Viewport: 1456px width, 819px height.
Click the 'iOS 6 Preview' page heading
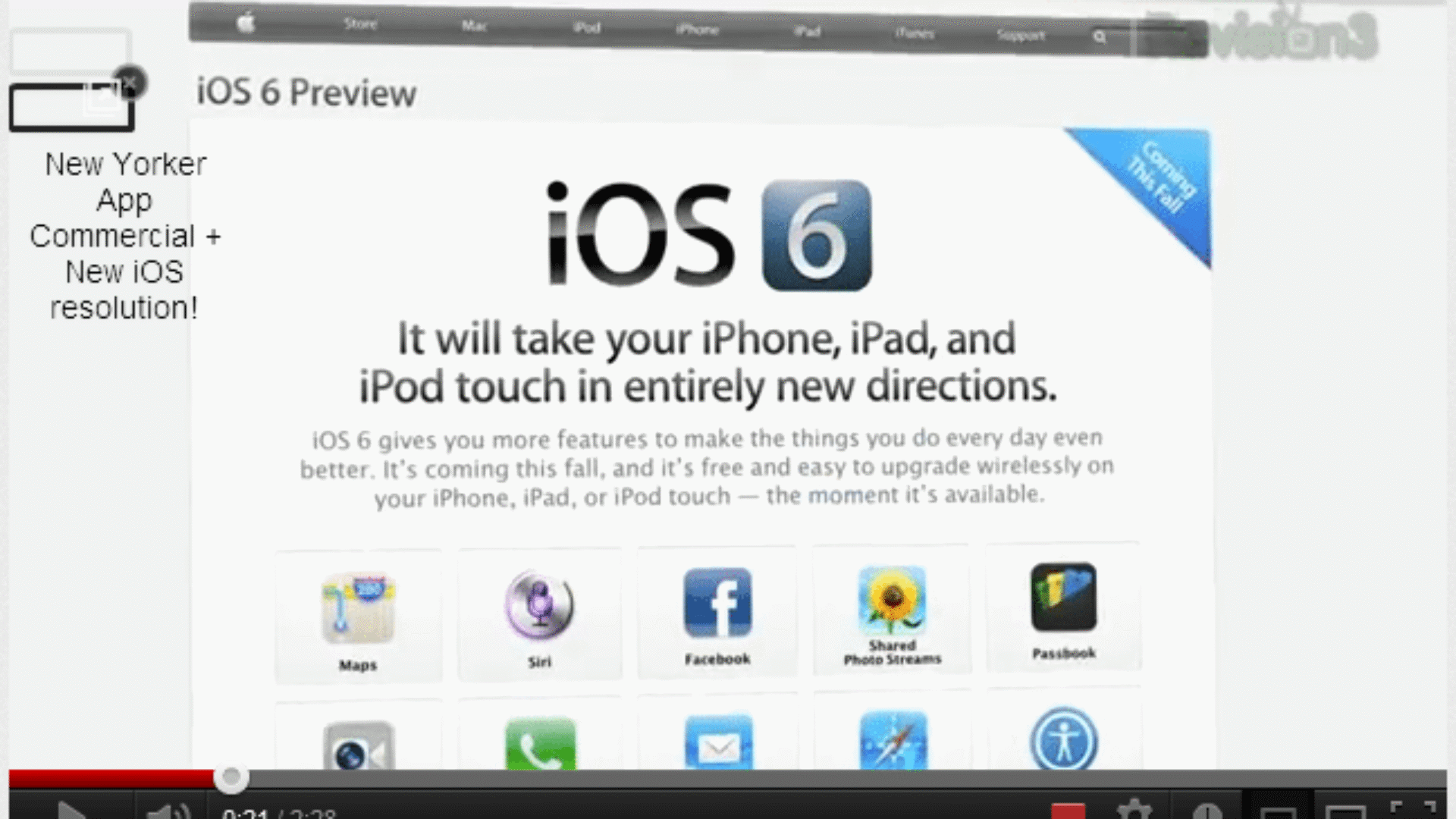pyautogui.click(x=306, y=93)
